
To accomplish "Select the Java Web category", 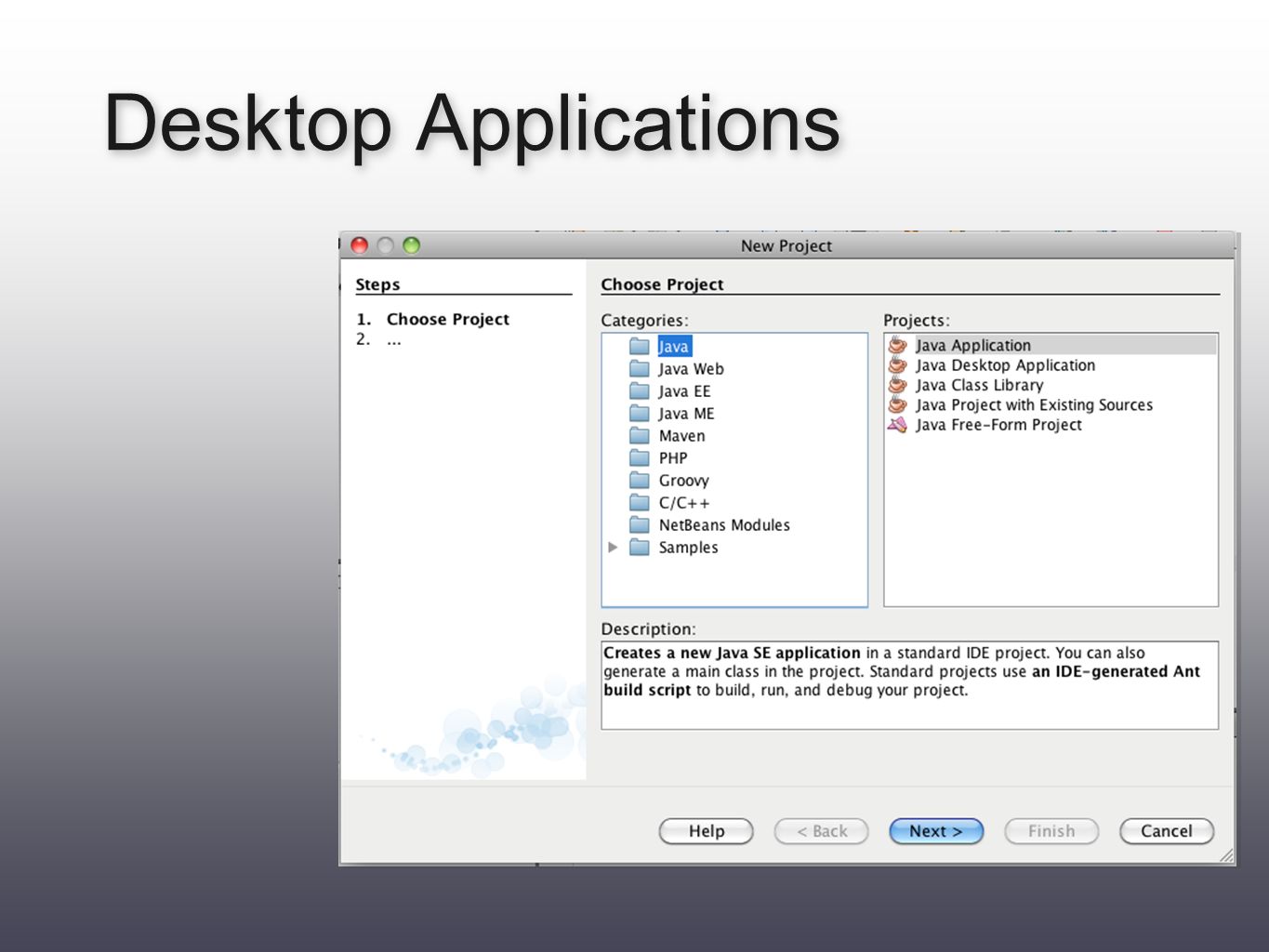I will pos(691,368).
